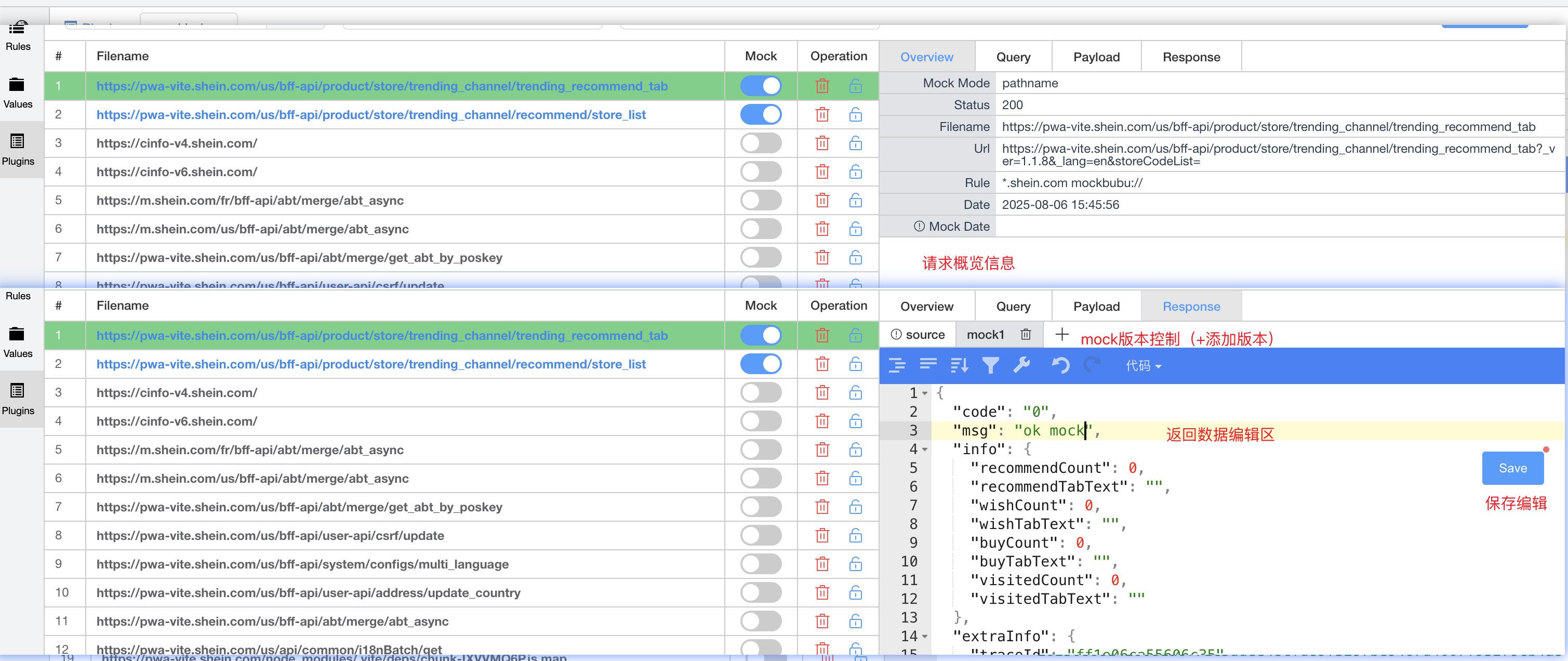The image size is (1568, 661).
Task: Enable mock toggle for multi_language row
Action: pos(760,564)
